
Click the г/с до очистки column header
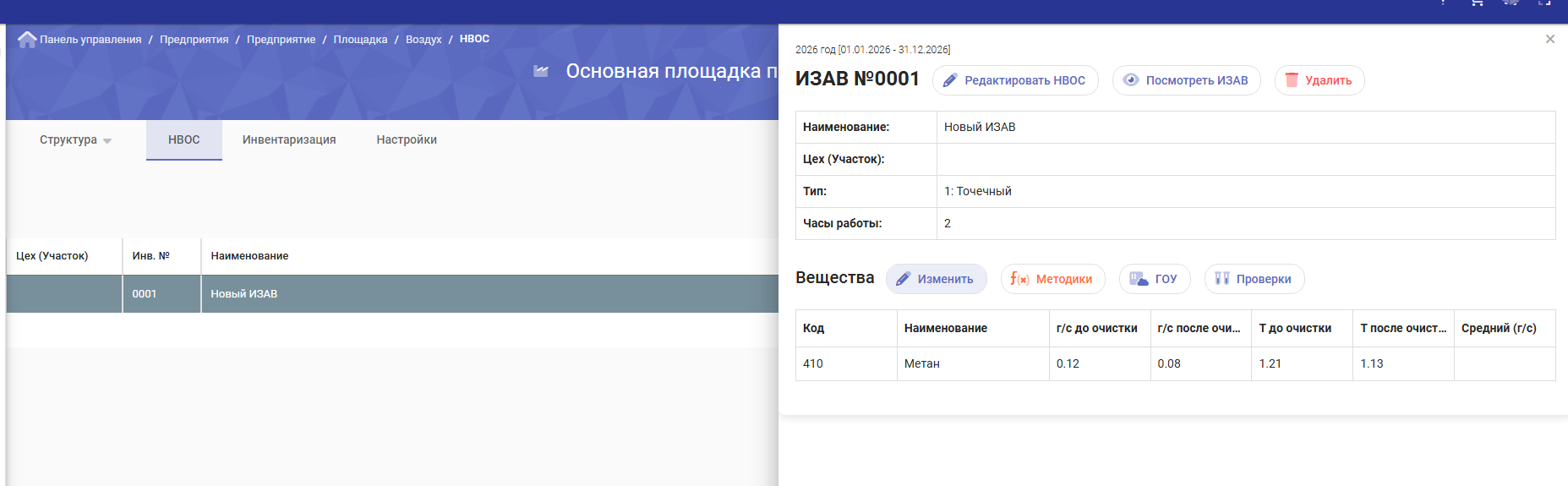tap(1100, 328)
